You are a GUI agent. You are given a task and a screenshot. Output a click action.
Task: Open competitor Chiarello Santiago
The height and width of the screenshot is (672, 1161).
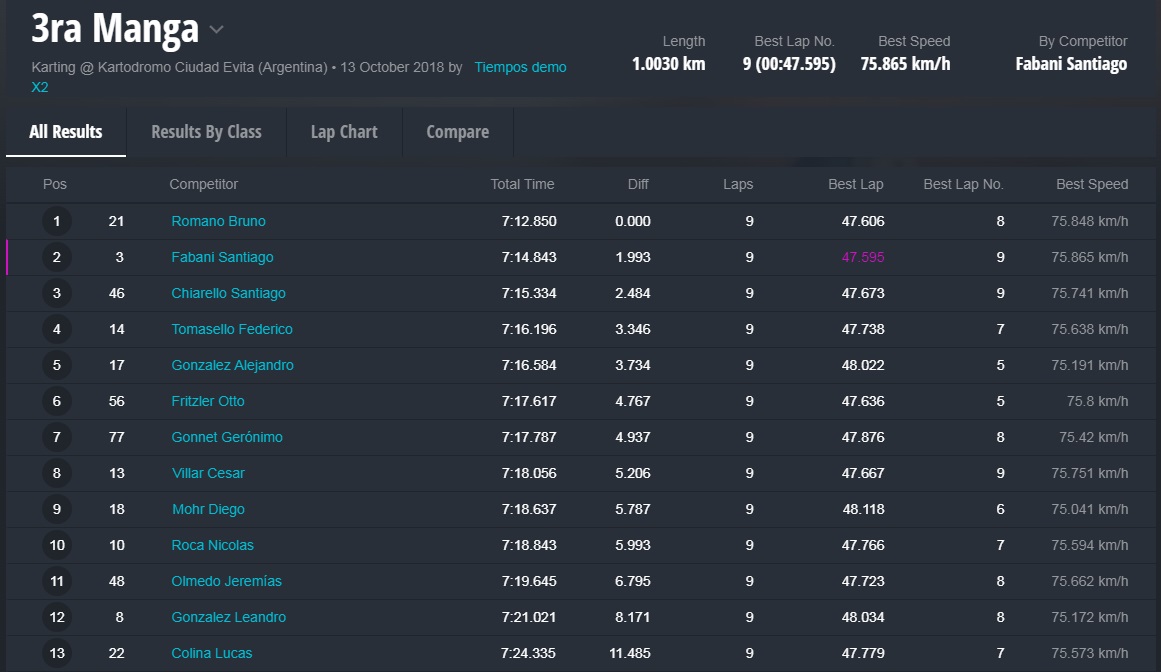click(x=228, y=293)
